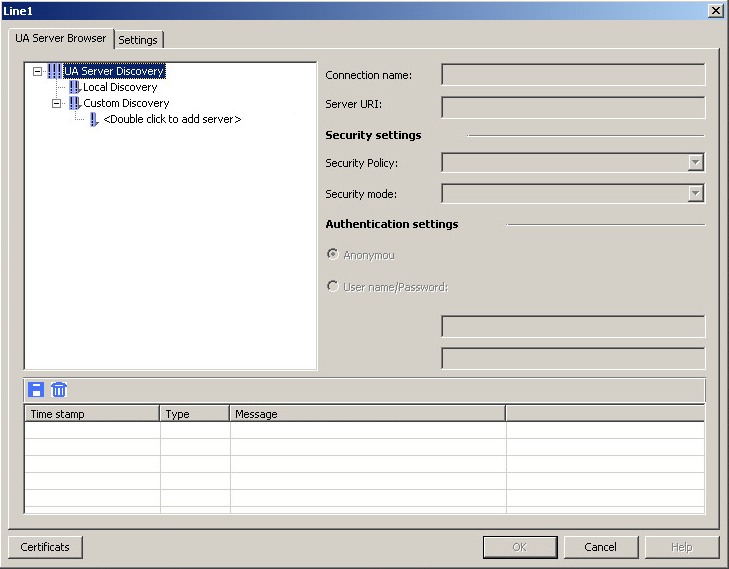Click the trash can clear log icon

pos(59,390)
